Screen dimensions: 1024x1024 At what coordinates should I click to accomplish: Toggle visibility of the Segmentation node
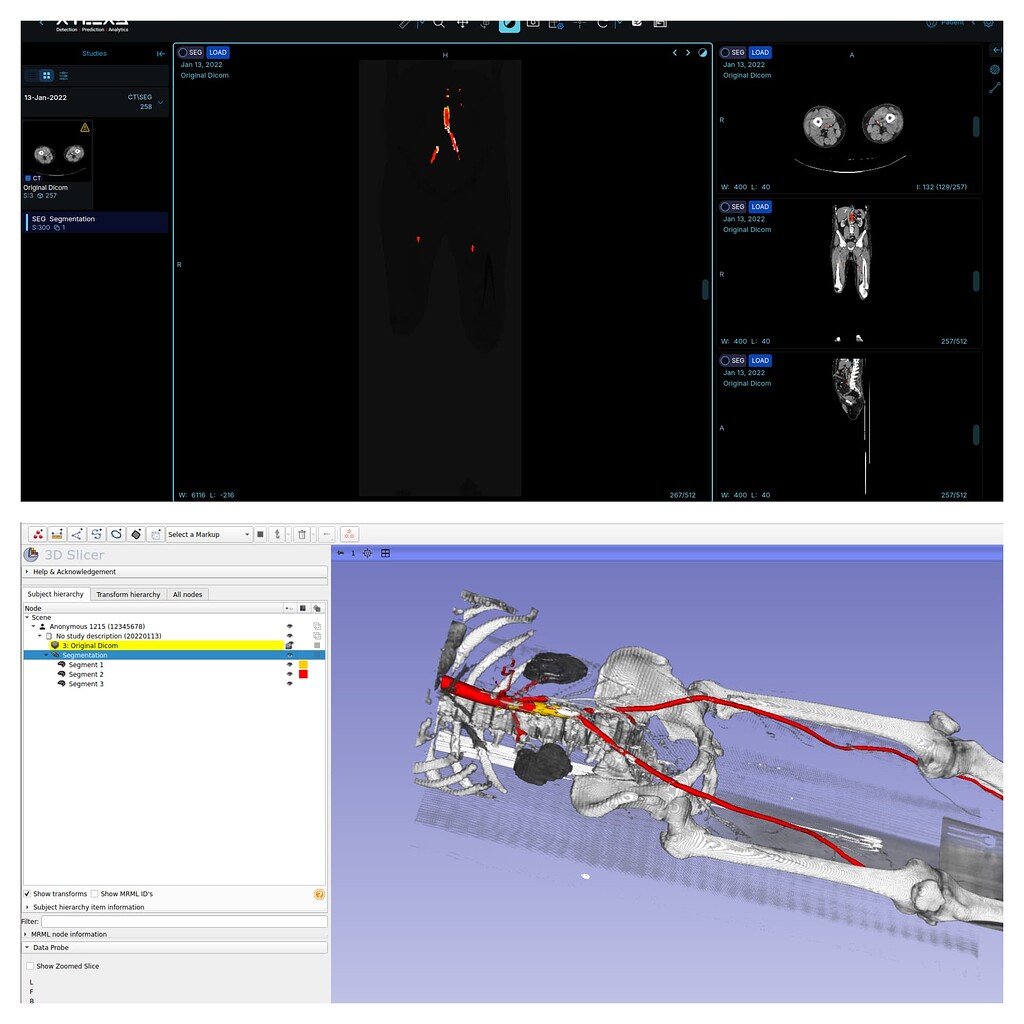[x=290, y=655]
